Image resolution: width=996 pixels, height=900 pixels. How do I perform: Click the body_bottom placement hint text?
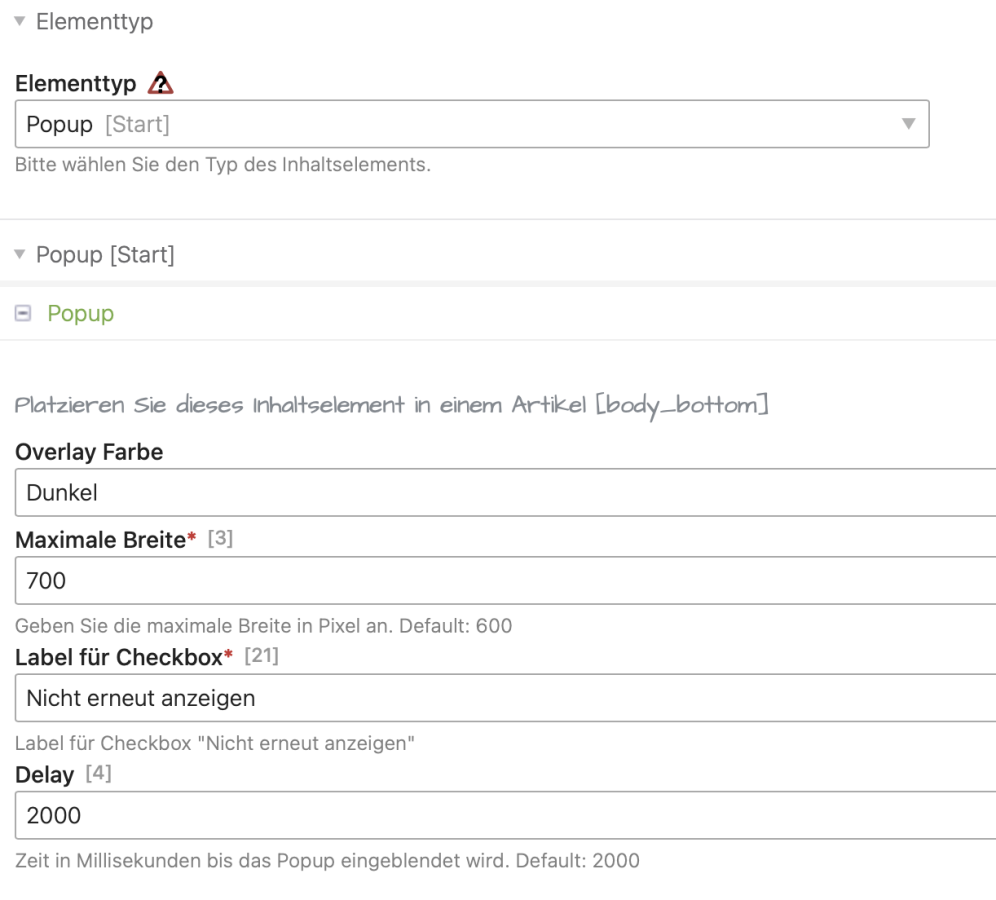(x=392, y=408)
